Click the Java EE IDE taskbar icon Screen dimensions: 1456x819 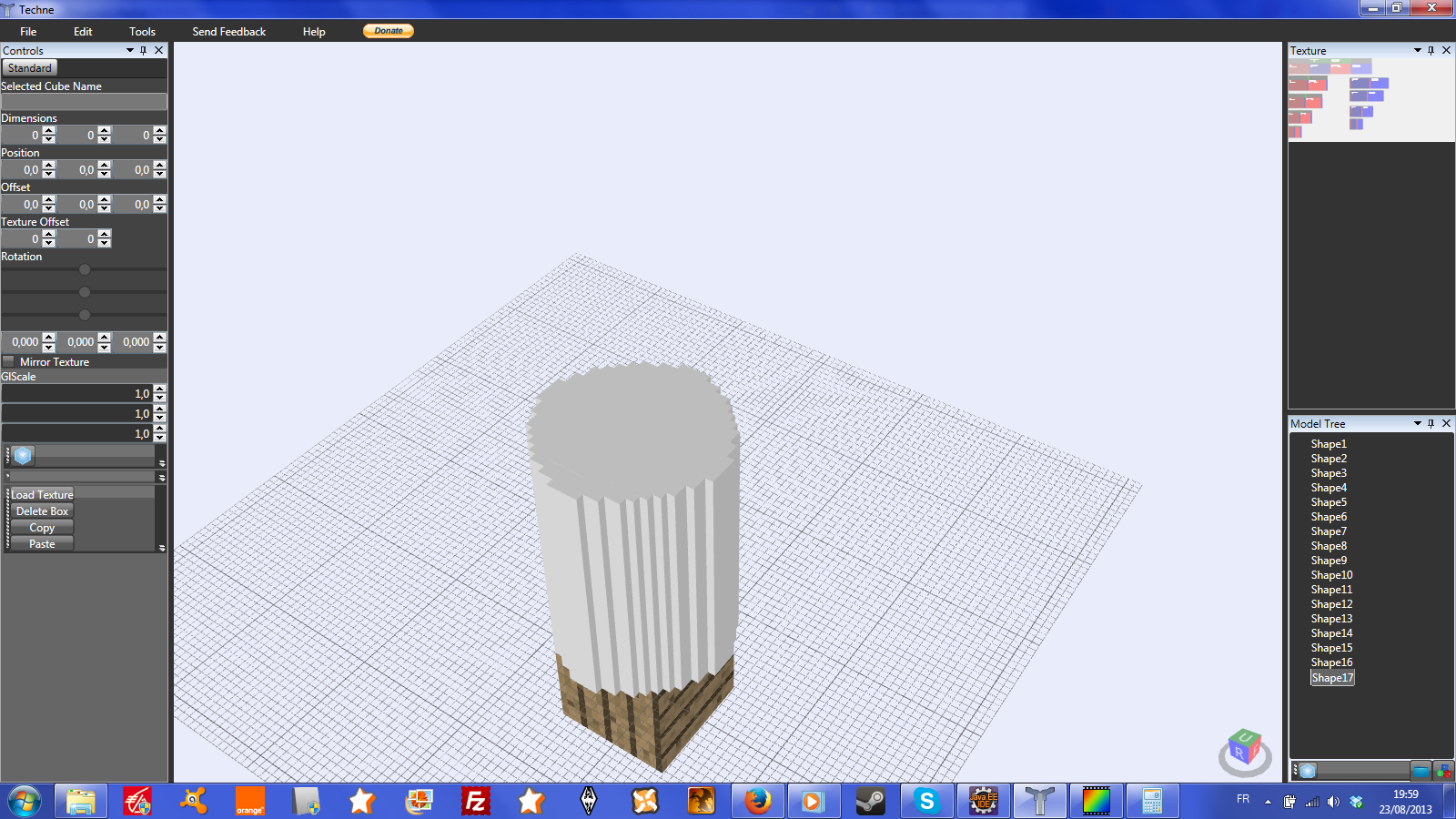pos(983,801)
